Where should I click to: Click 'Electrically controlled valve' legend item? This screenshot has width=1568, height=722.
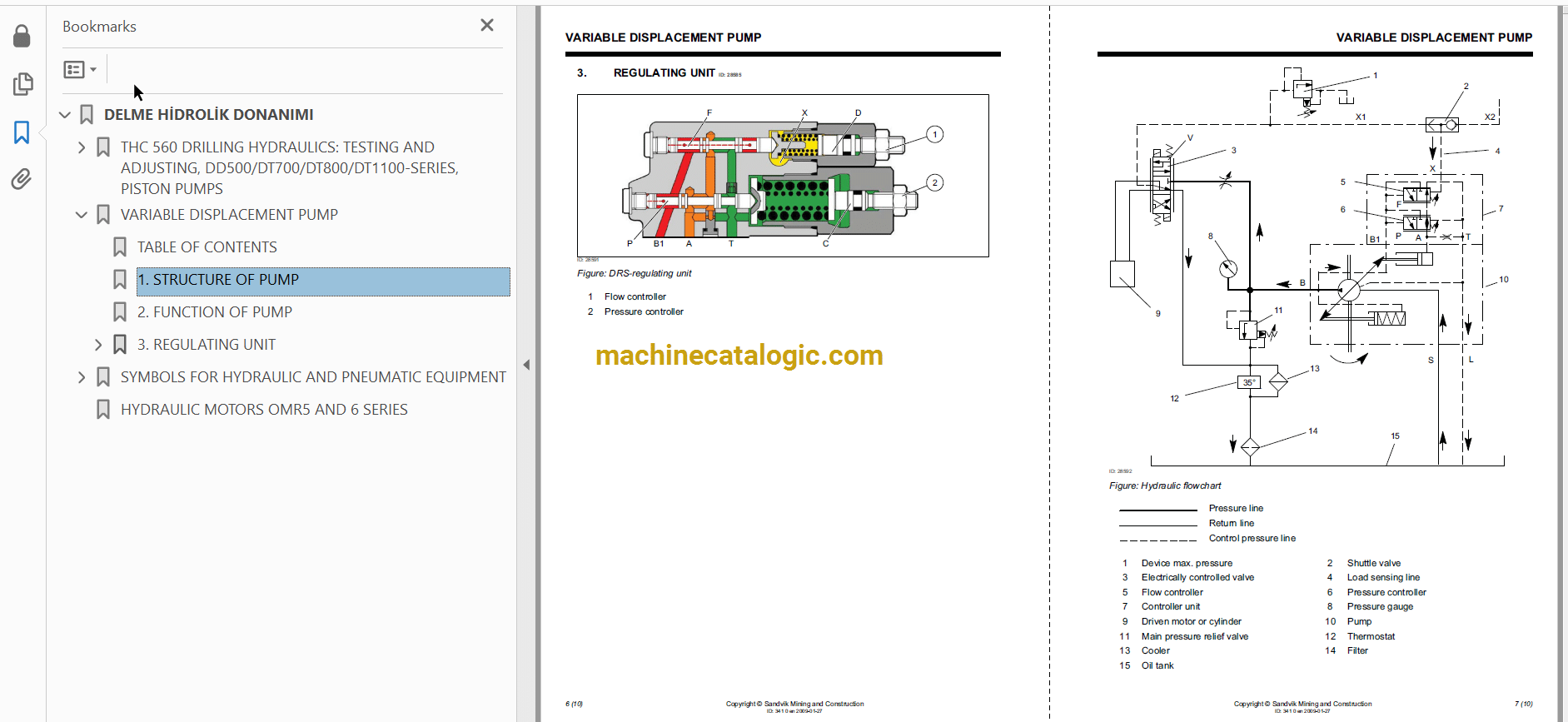tap(1197, 577)
